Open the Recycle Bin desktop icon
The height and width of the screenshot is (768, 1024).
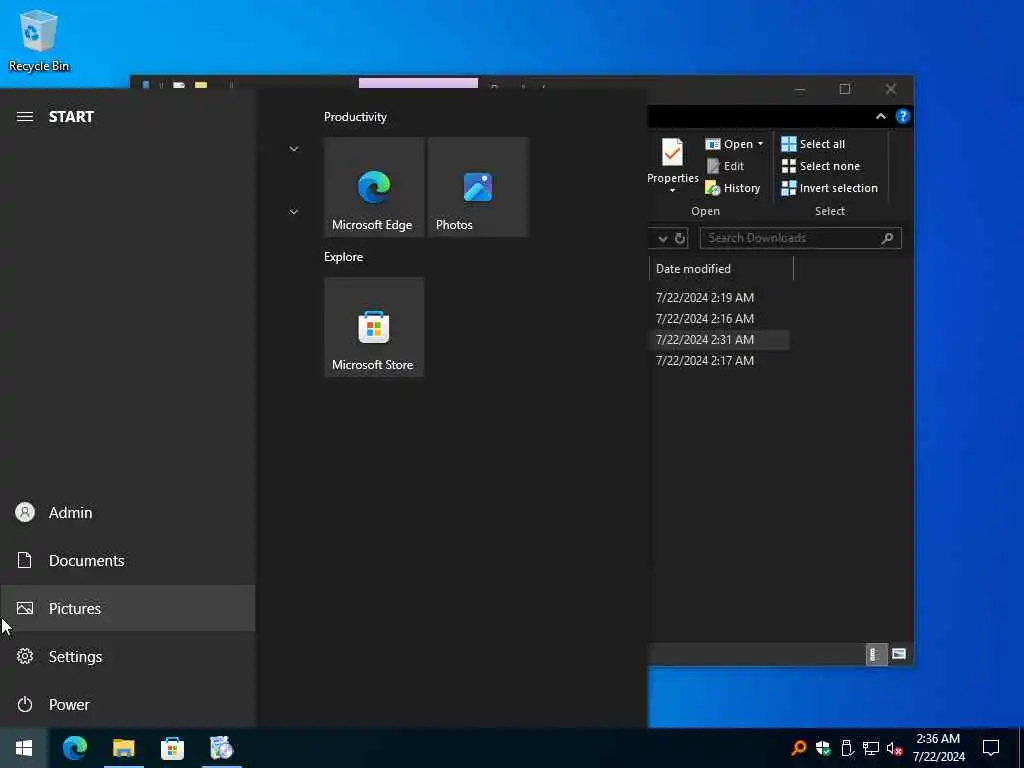(x=39, y=40)
